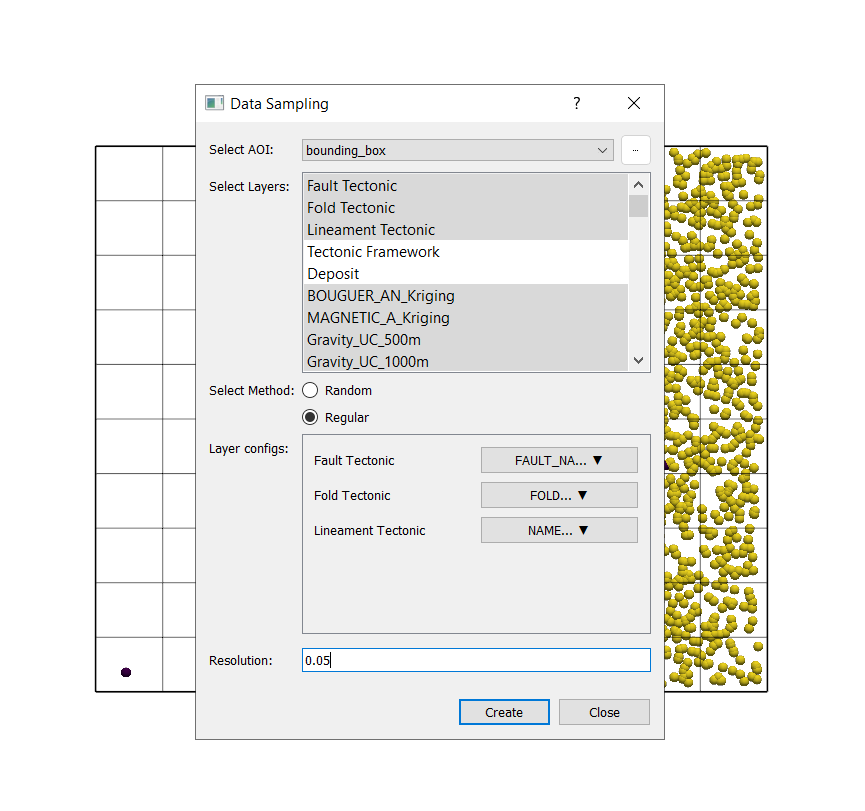Open the Select AOI bounding_box dropdown
865x811 pixels.
pos(458,150)
